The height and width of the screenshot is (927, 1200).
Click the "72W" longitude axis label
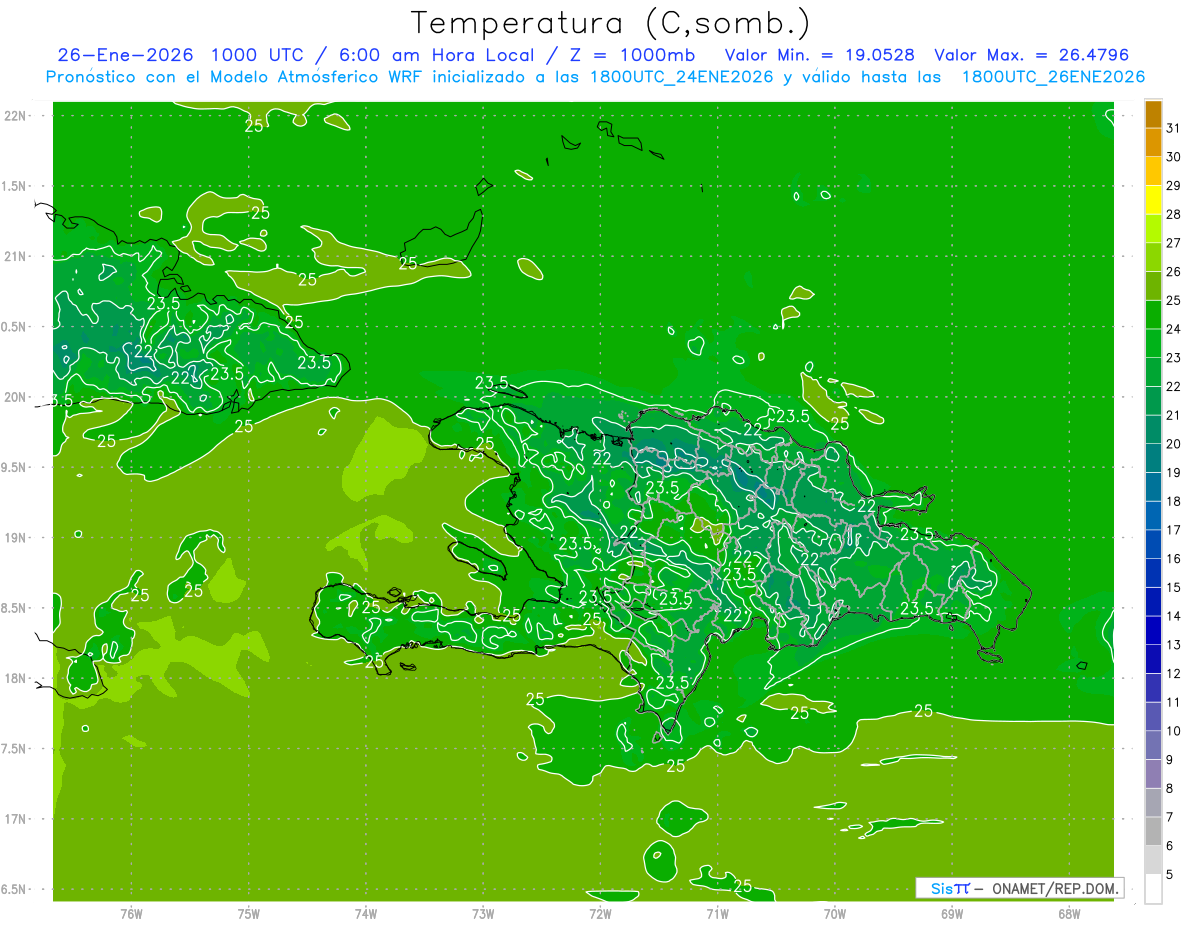pyautogui.click(x=600, y=914)
